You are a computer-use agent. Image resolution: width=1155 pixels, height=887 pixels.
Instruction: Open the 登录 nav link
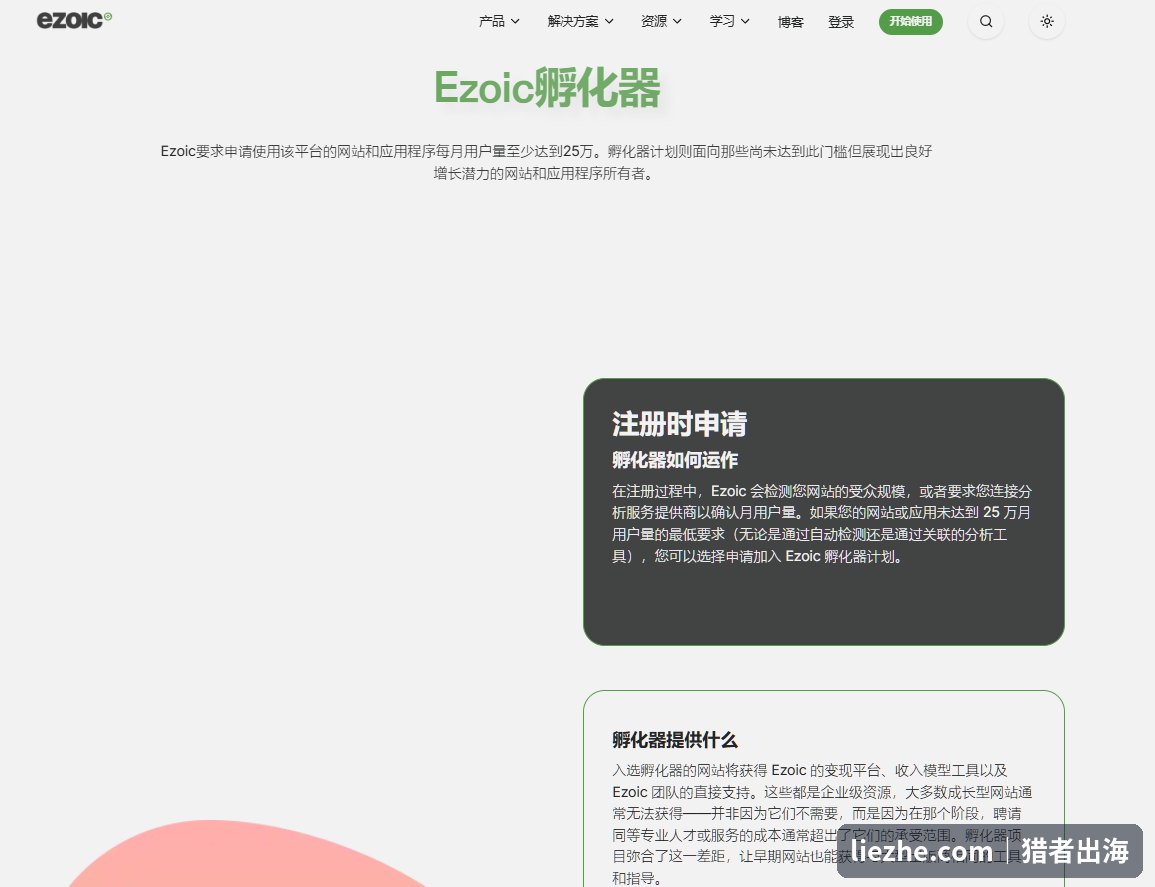pos(840,22)
